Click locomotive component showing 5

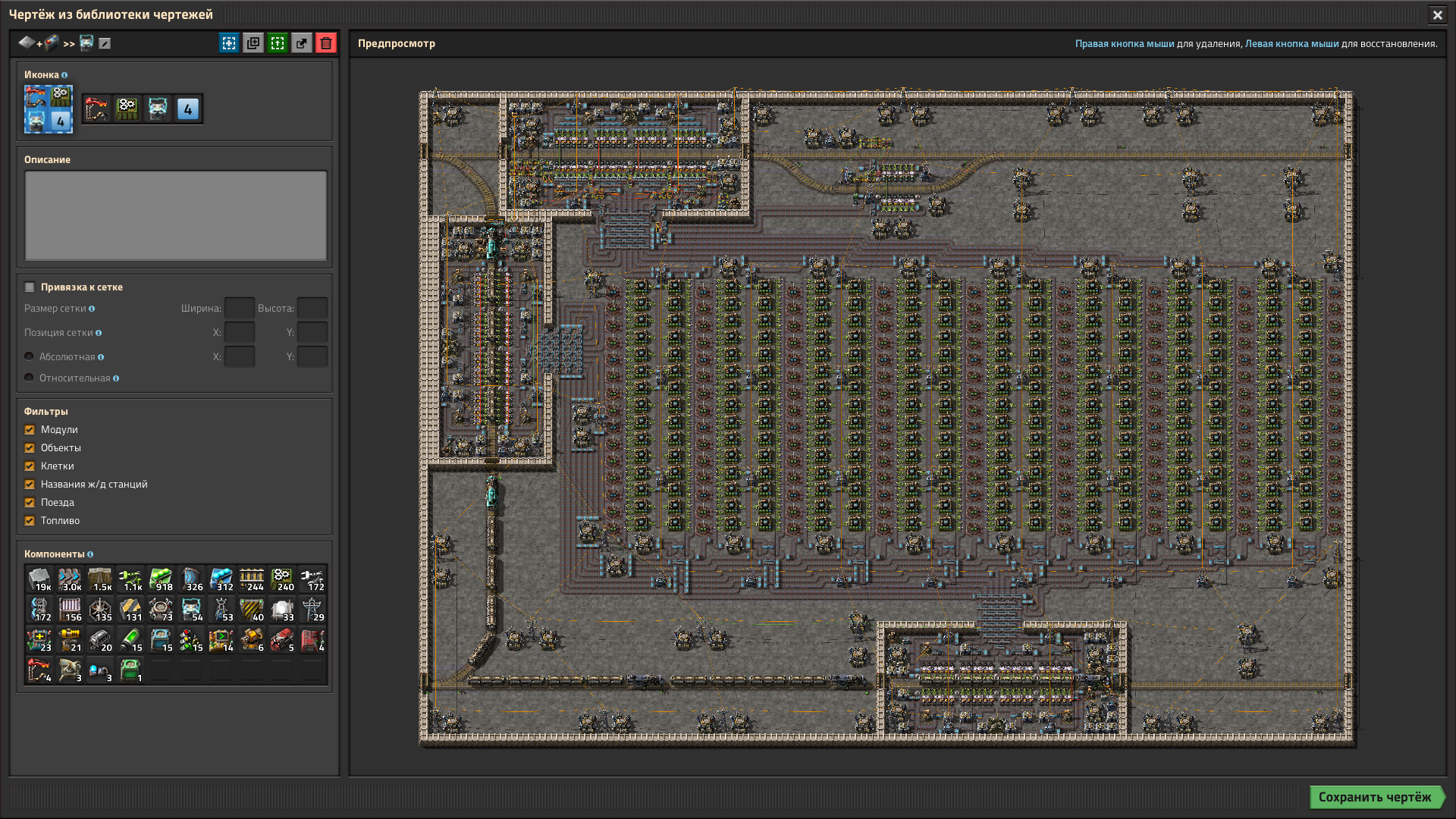282,640
